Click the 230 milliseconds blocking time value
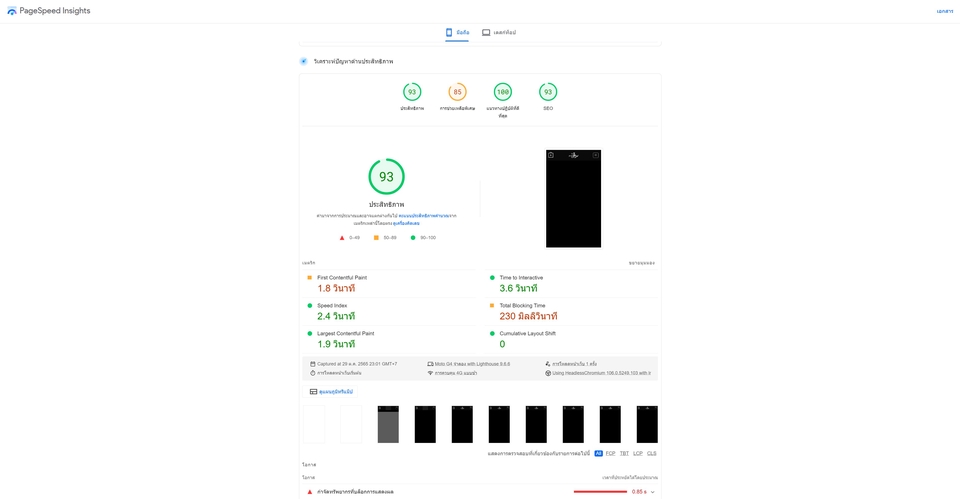This screenshot has width=960, height=499. [528, 317]
